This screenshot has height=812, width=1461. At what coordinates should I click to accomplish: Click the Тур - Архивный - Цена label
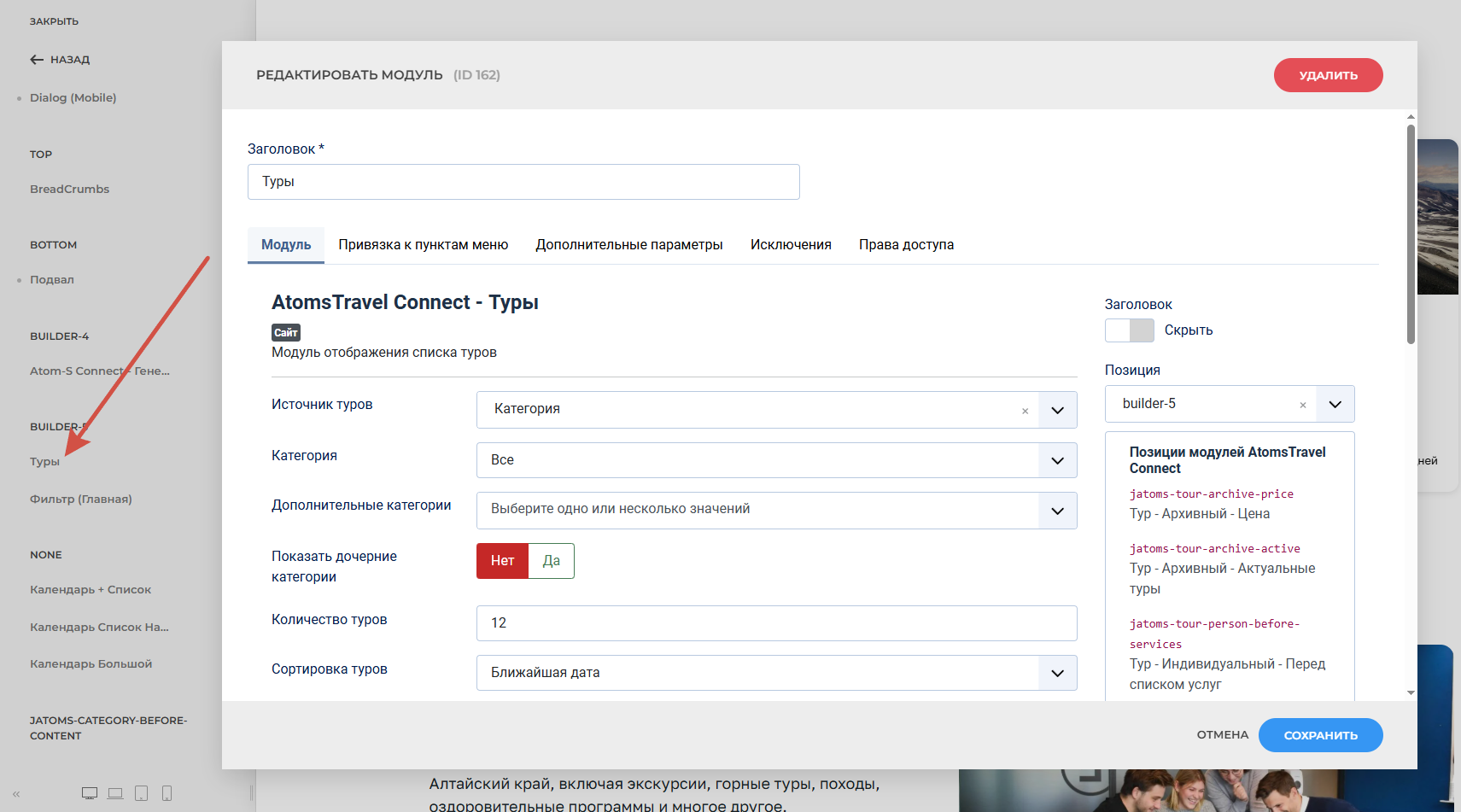[x=1199, y=514]
